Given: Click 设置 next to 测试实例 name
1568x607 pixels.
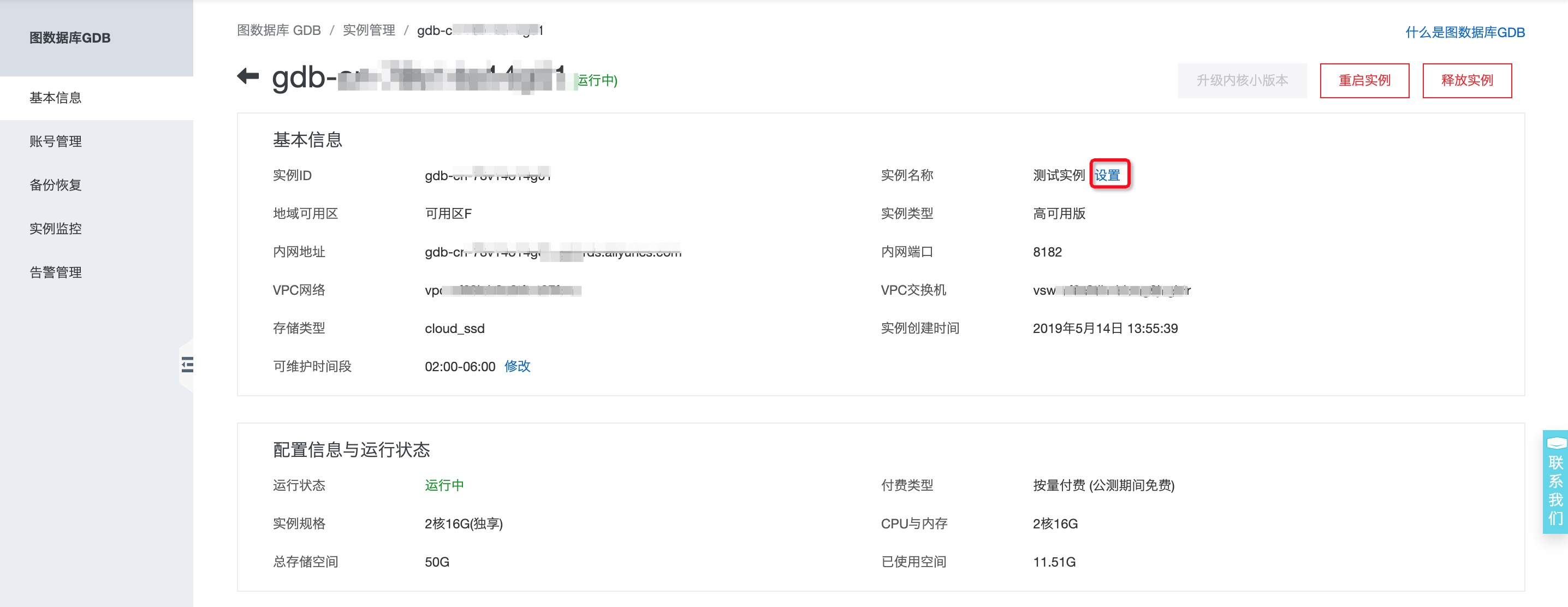Looking at the screenshot, I should (x=1107, y=175).
